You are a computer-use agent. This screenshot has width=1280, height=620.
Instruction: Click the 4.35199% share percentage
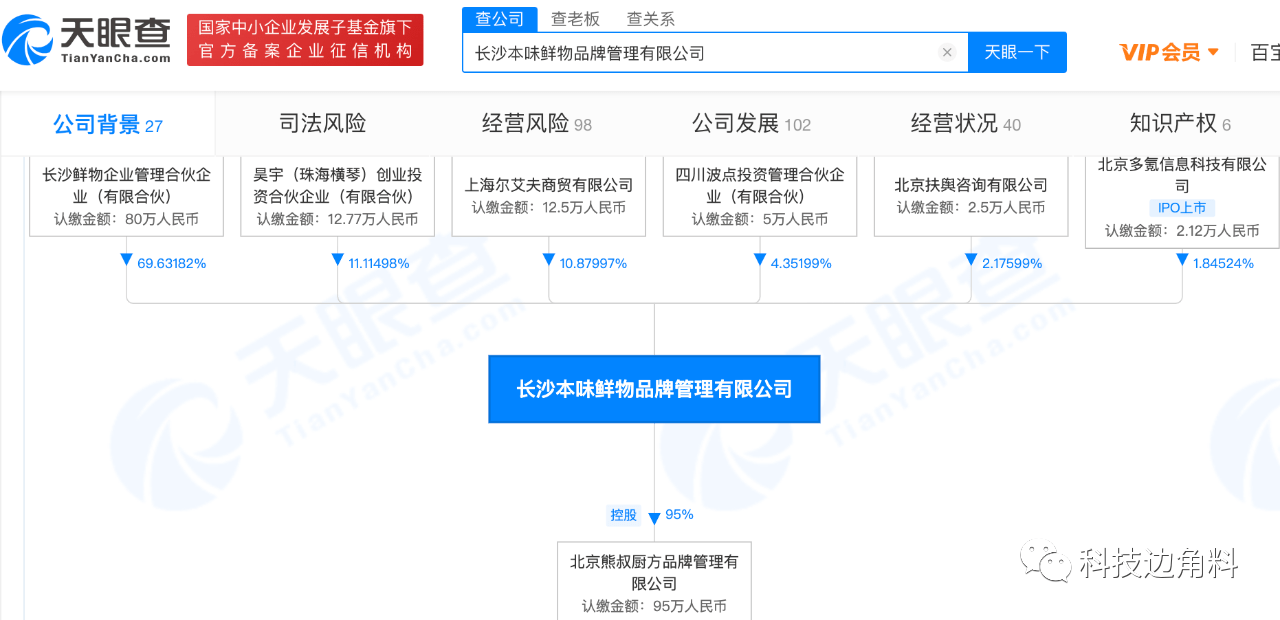coord(801,264)
